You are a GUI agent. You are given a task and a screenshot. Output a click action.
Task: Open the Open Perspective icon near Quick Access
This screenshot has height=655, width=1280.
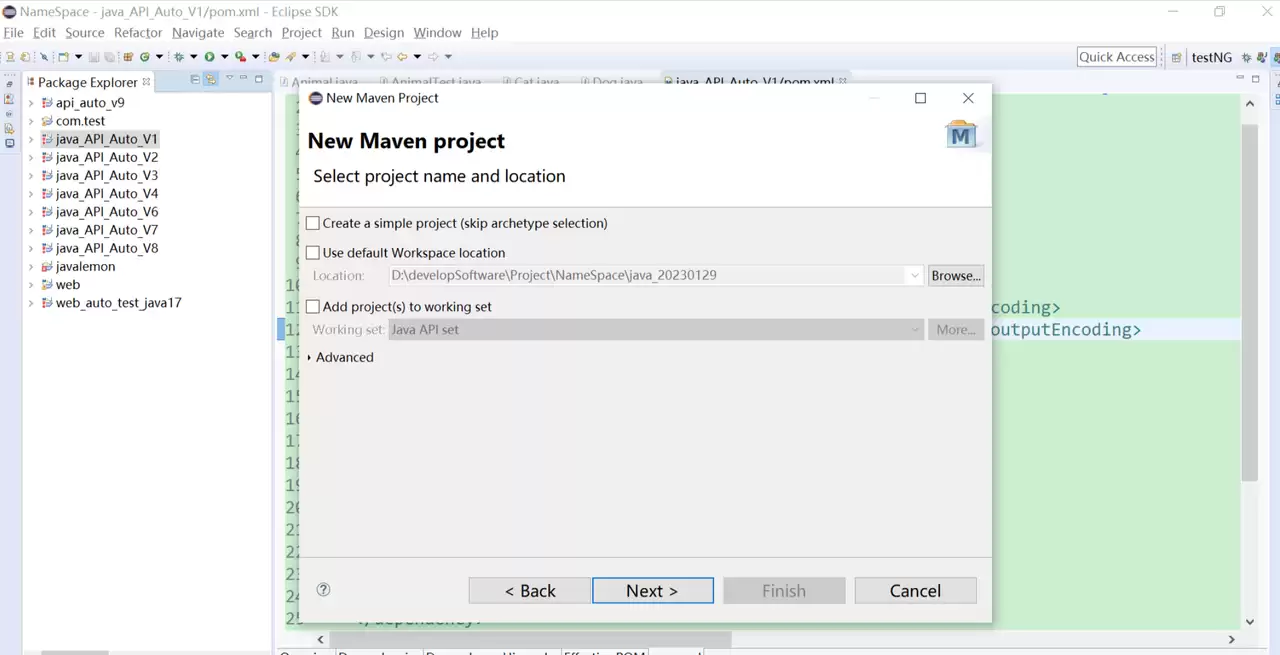click(1177, 57)
